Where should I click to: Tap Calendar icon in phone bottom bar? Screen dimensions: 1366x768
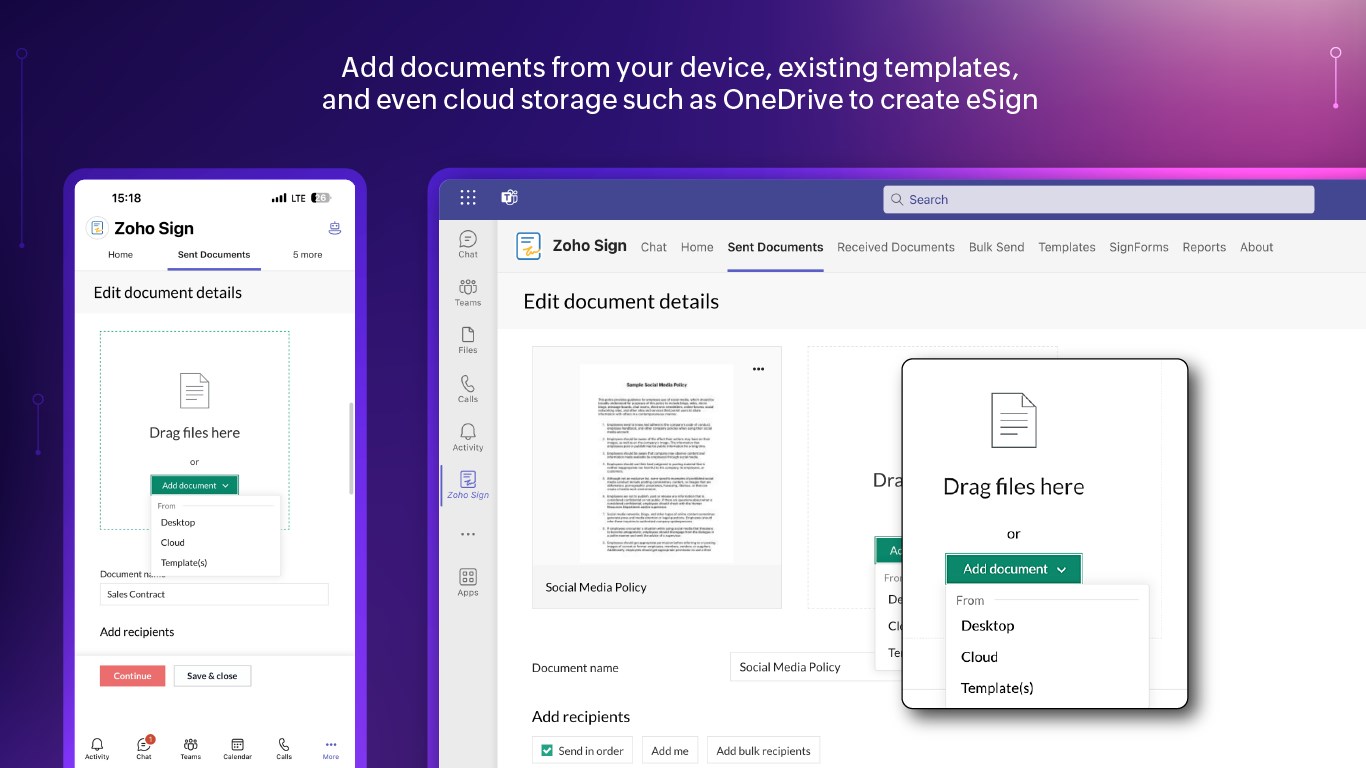click(237, 749)
